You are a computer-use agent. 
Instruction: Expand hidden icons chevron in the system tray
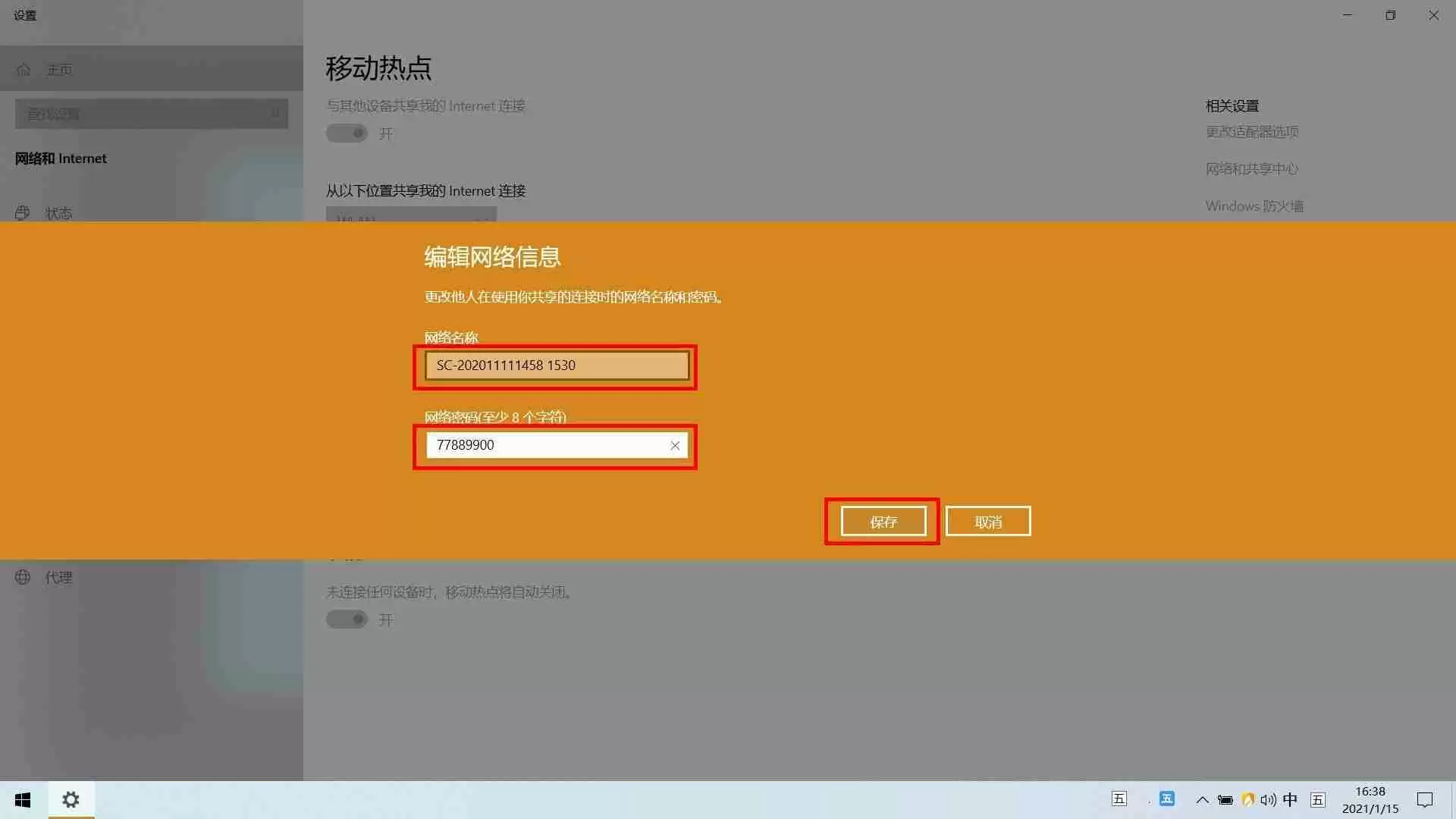1201,799
